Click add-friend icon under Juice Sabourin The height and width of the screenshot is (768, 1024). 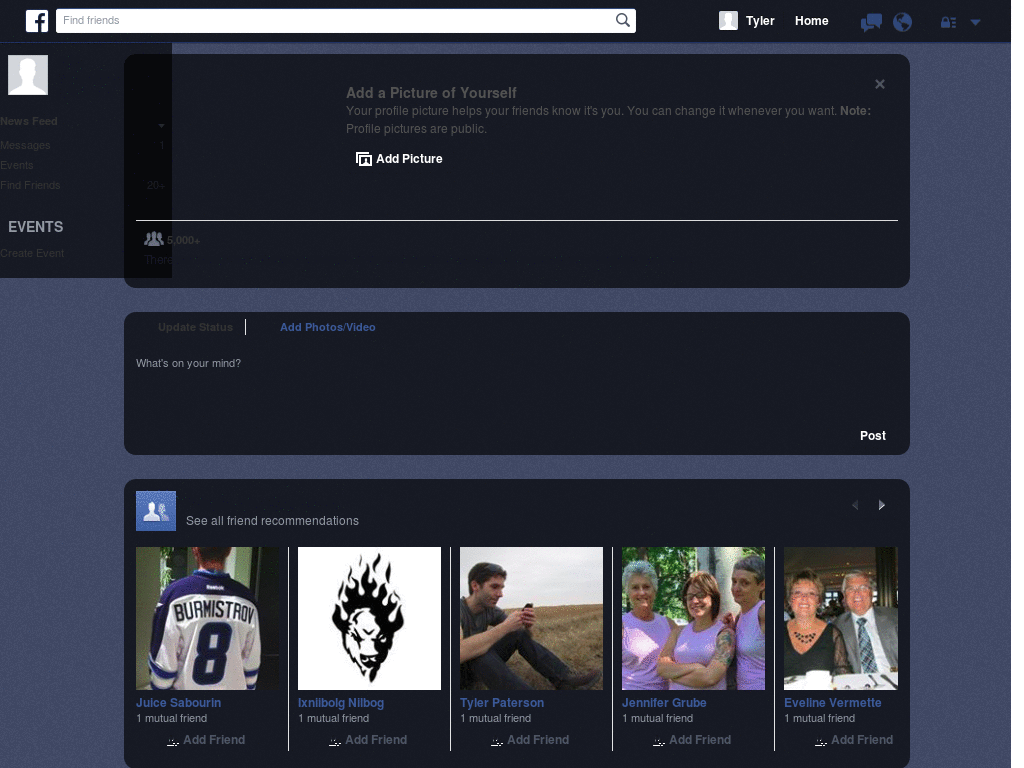tap(172, 741)
